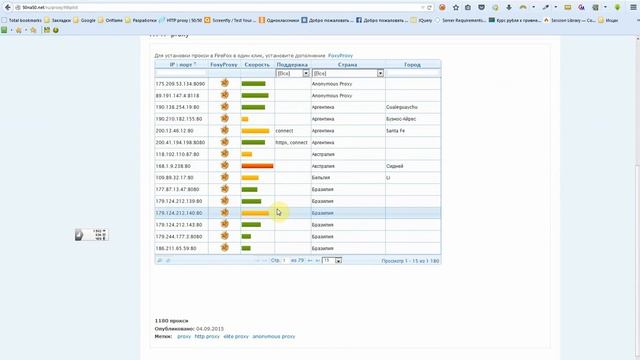Open Total bookmarks folder in bookmarks bar
640x360 pixels.
[x=22, y=20]
